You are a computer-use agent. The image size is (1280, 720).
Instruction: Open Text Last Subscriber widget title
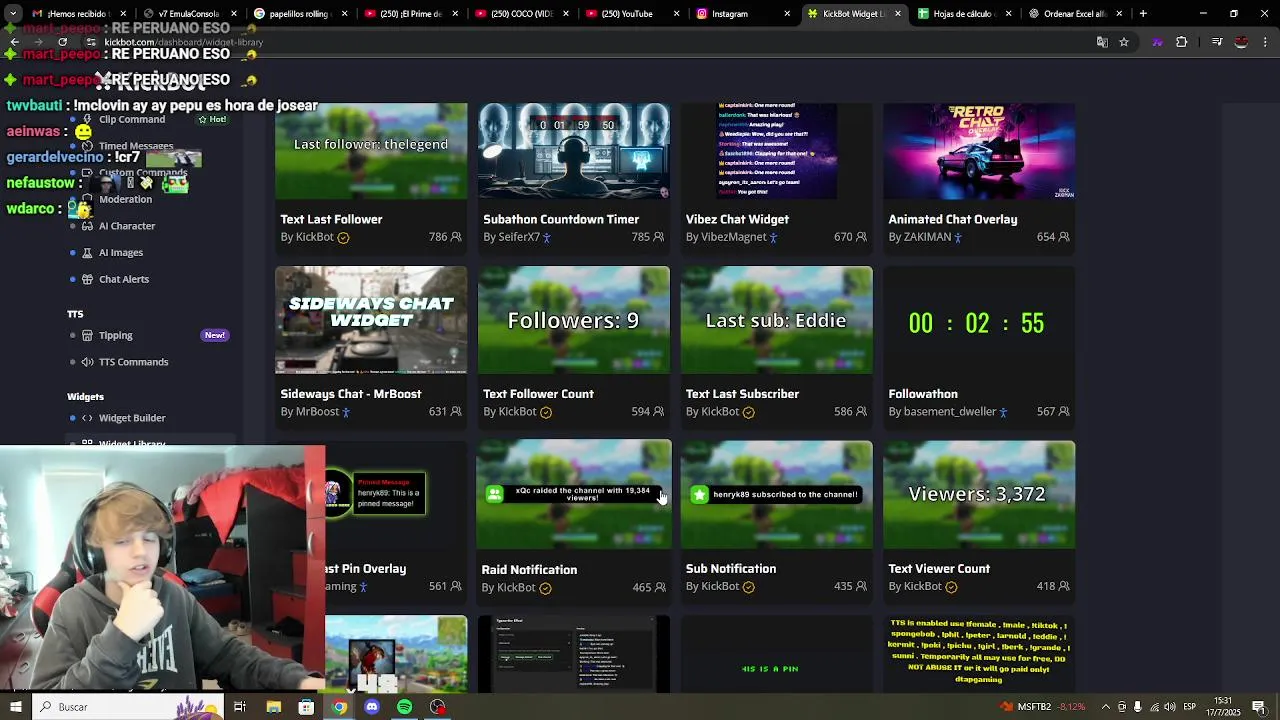[742, 394]
